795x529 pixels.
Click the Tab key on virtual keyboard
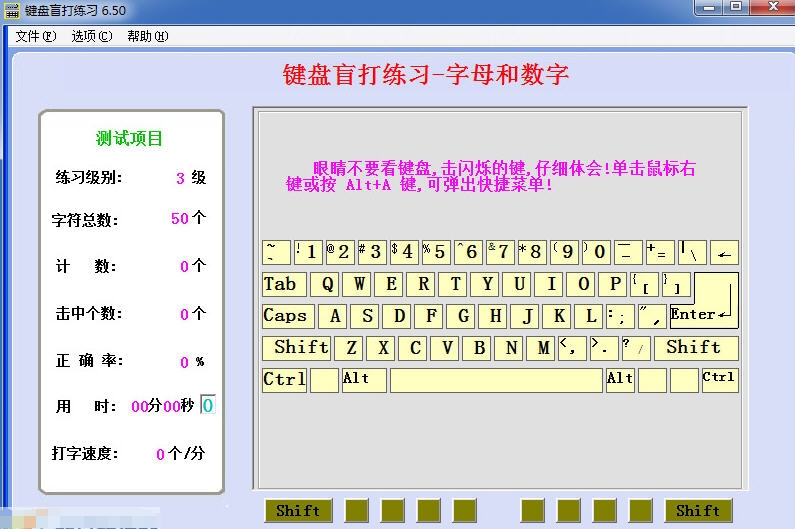[x=284, y=284]
